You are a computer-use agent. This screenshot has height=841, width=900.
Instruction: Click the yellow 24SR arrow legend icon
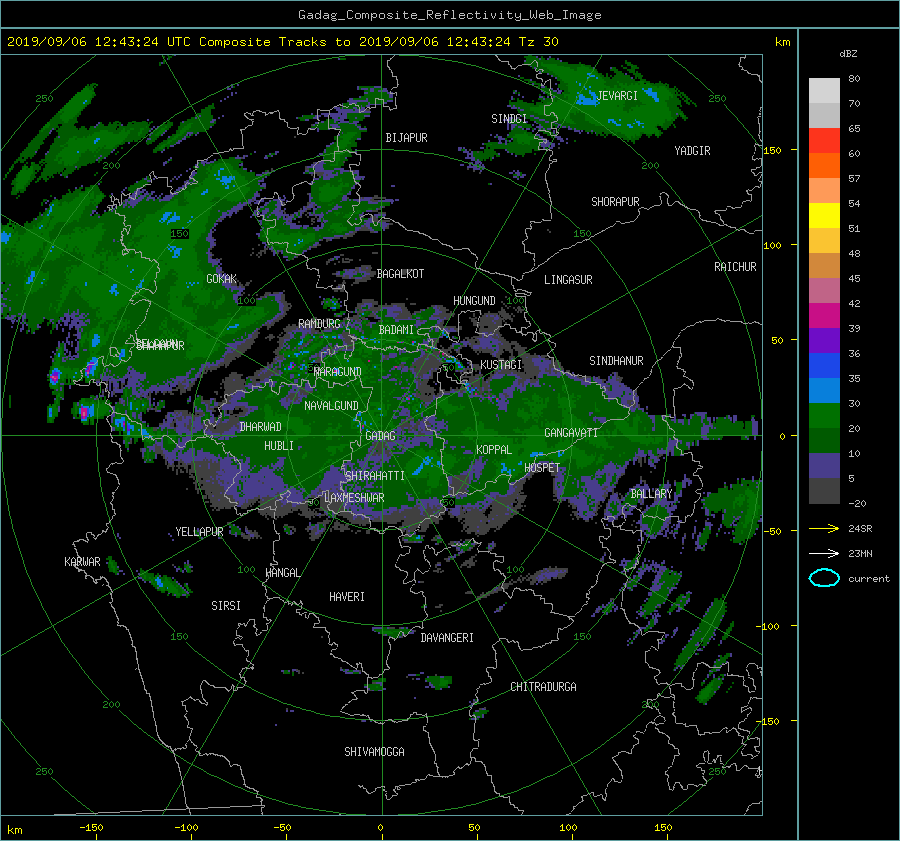(x=824, y=528)
